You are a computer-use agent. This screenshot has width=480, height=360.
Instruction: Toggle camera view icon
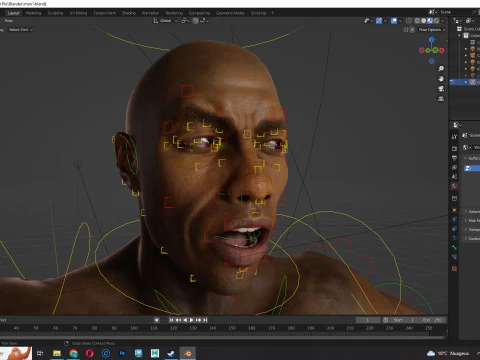[x=441, y=89]
